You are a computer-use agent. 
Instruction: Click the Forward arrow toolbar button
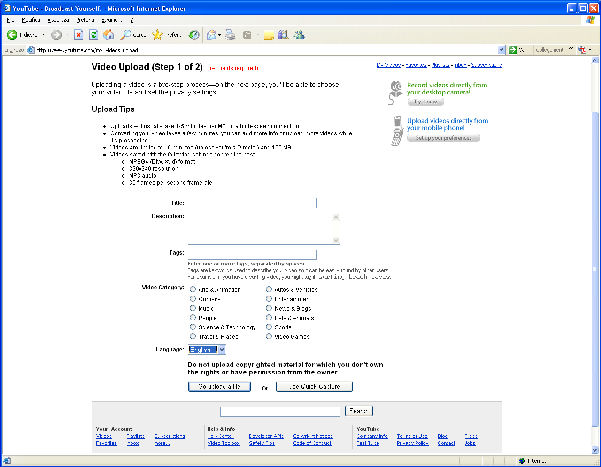[57, 35]
